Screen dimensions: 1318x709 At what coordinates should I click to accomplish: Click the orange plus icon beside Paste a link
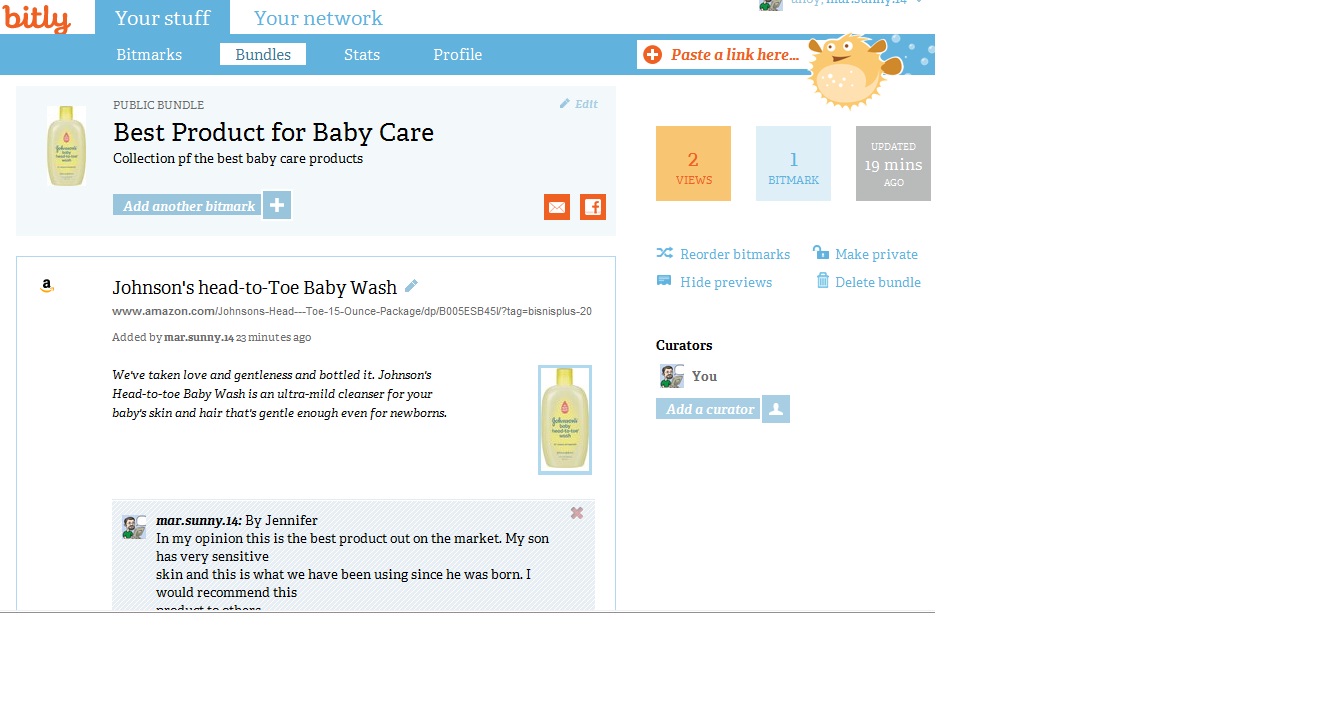[x=653, y=55]
